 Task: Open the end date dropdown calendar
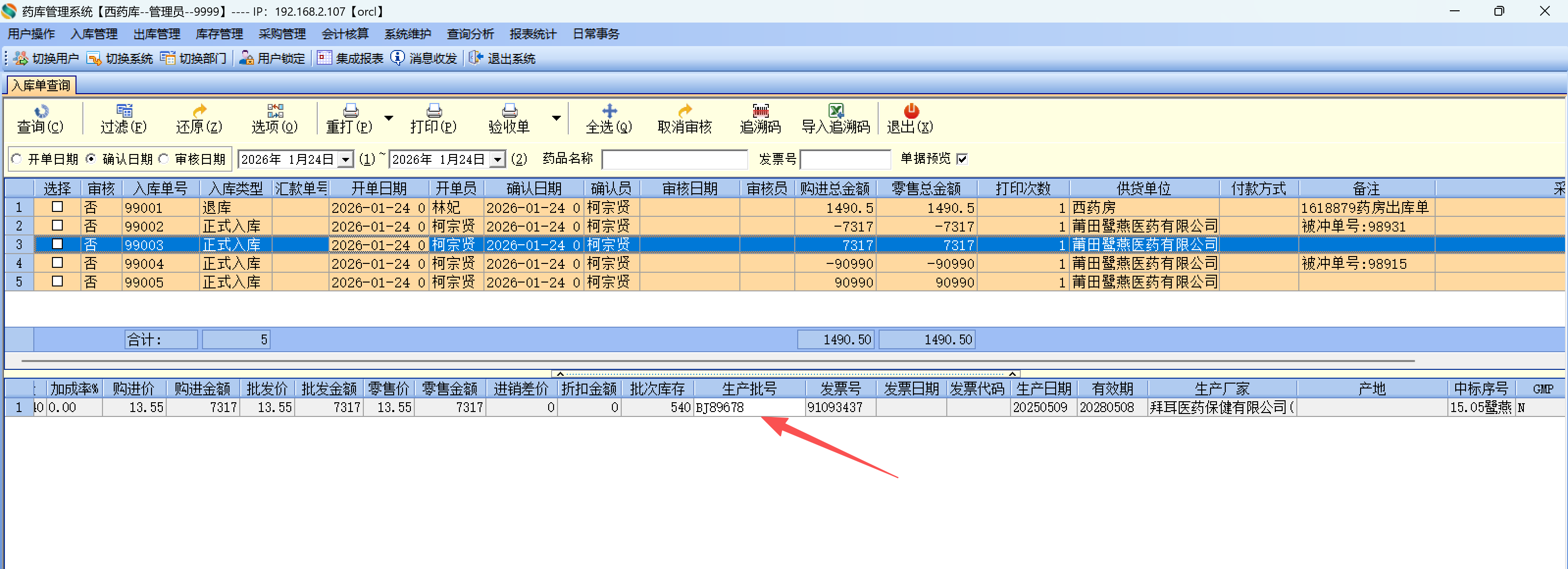coord(497,159)
